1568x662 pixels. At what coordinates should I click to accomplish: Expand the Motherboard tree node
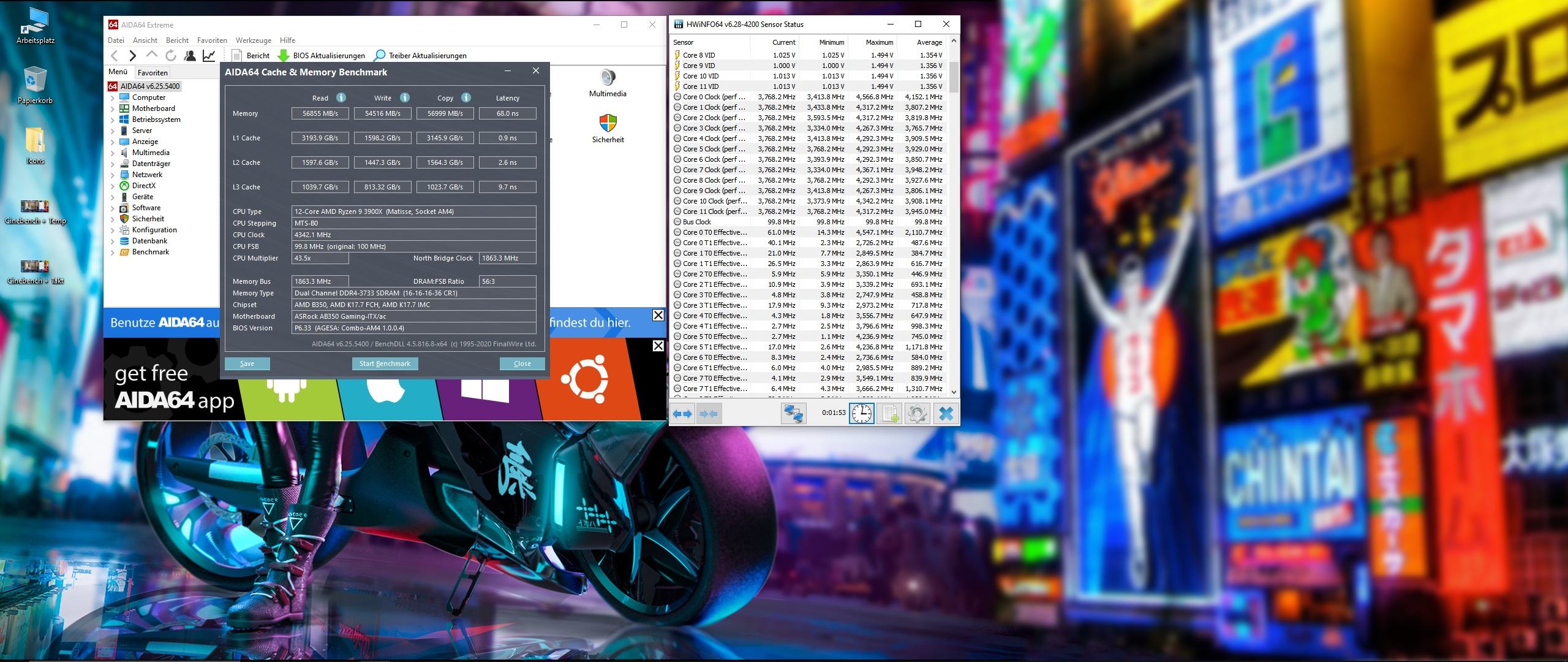coord(113,108)
